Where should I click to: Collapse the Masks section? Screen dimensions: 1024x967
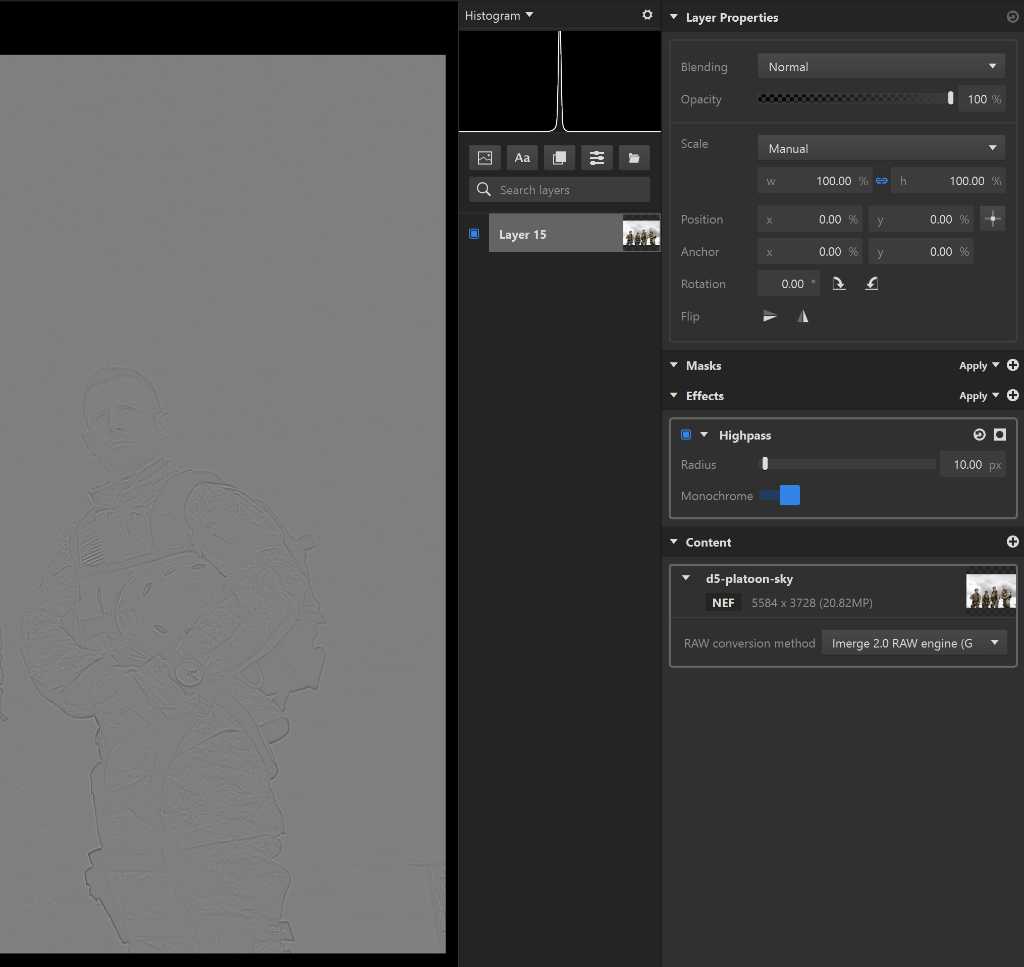click(x=673, y=365)
